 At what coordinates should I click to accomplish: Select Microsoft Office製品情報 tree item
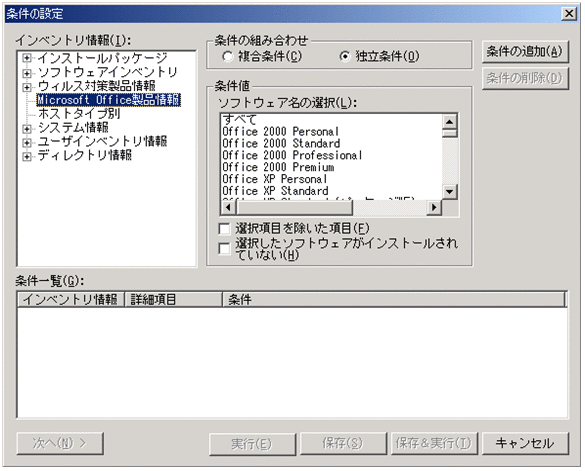click(109, 100)
